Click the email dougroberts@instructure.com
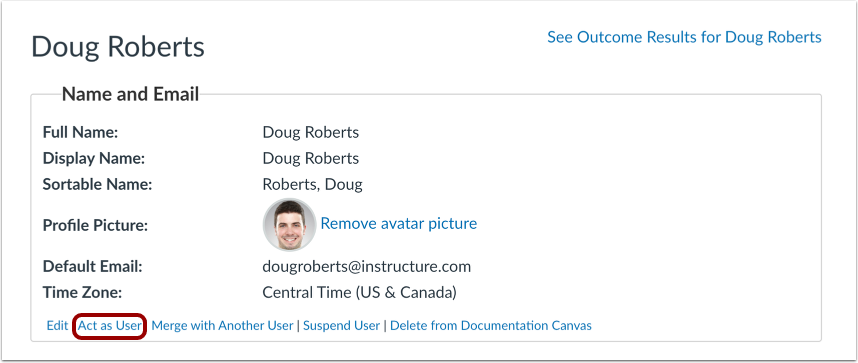 click(x=367, y=267)
